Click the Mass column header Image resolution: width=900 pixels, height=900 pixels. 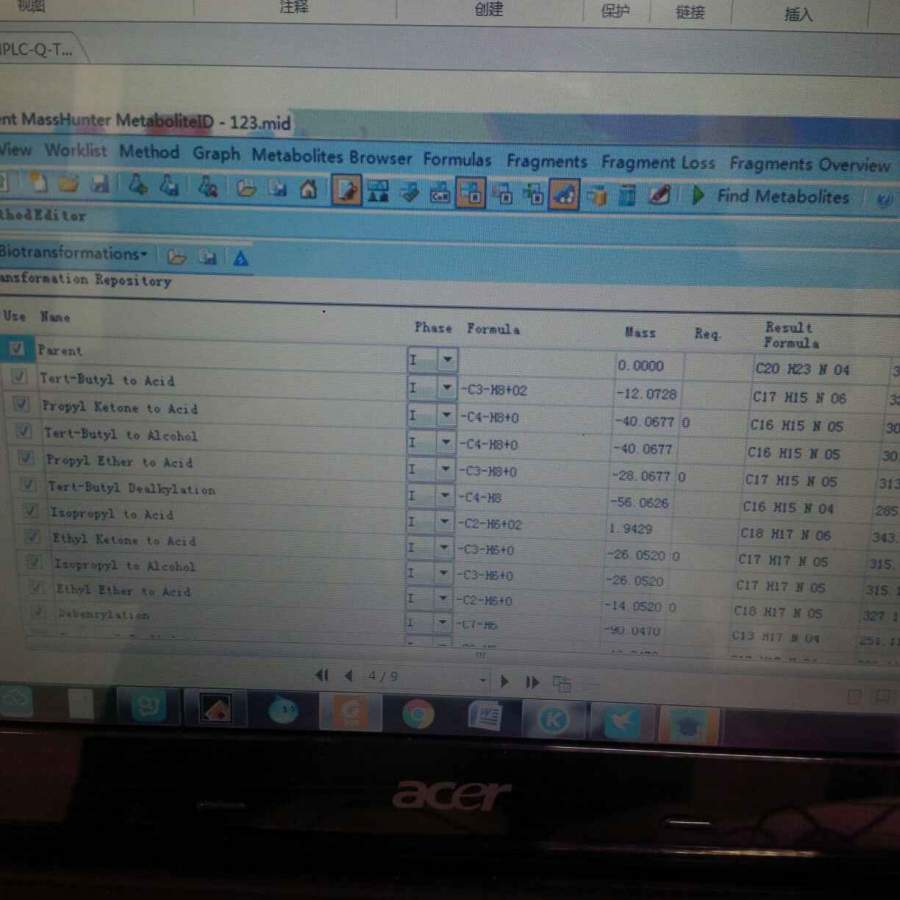tap(640, 332)
